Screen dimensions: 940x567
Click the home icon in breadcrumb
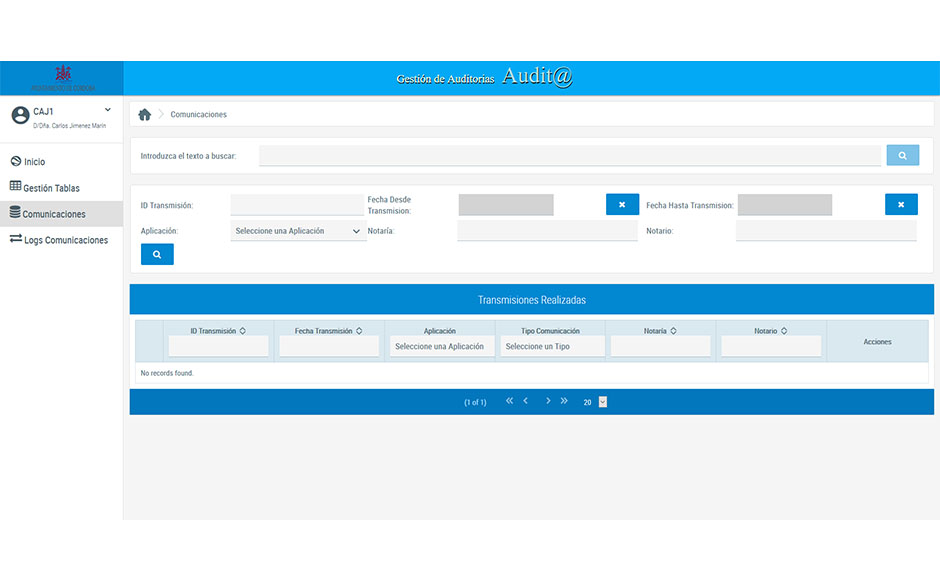click(x=144, y=115)
